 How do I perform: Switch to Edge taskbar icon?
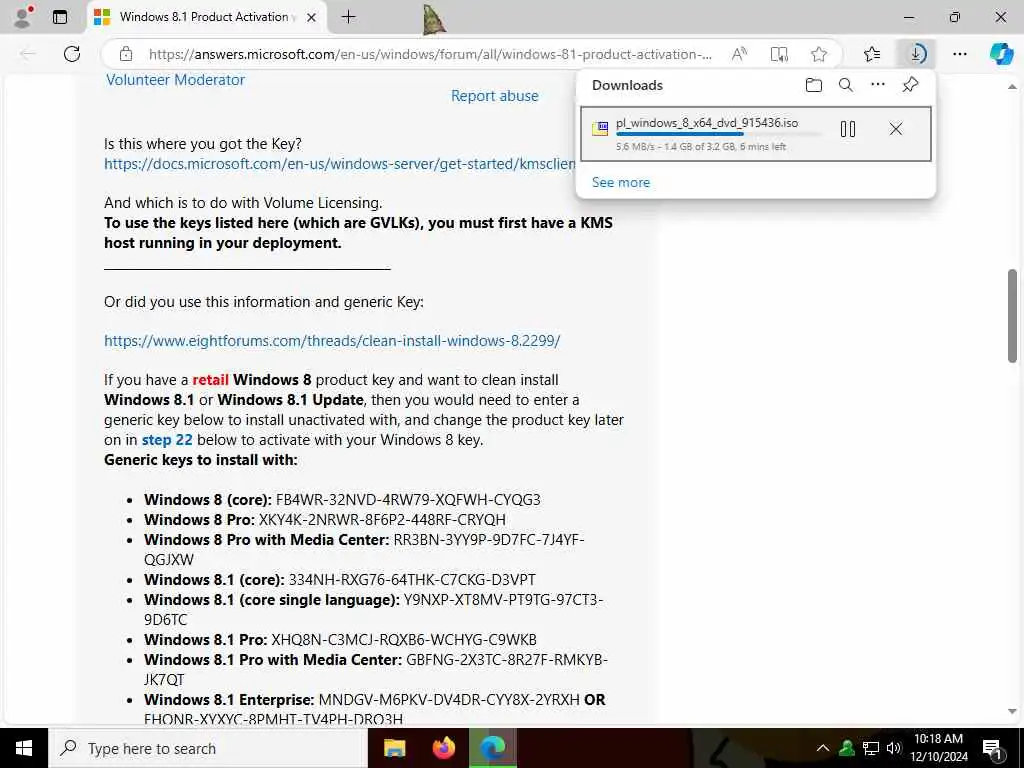[493, 748]
